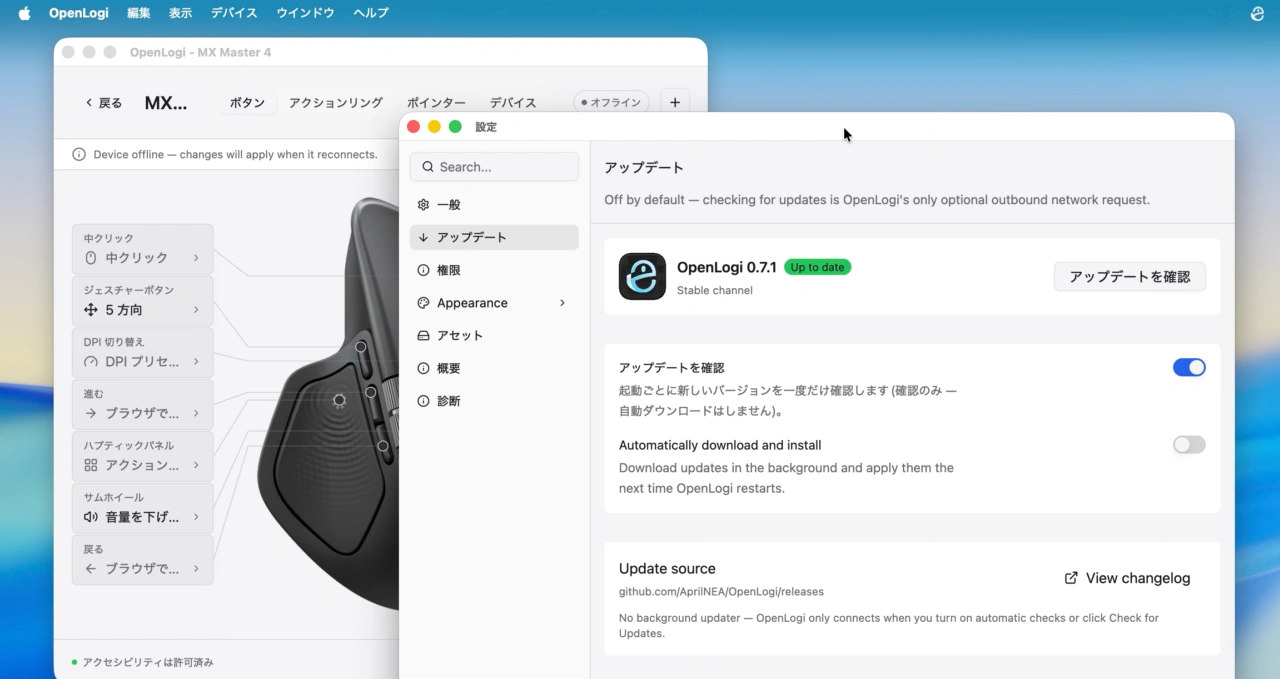Image resolution: width=1280 pixels, height=679 pixels.
Task: Click the gauge icon in DPI プリセ row
Action: (91, 362)
